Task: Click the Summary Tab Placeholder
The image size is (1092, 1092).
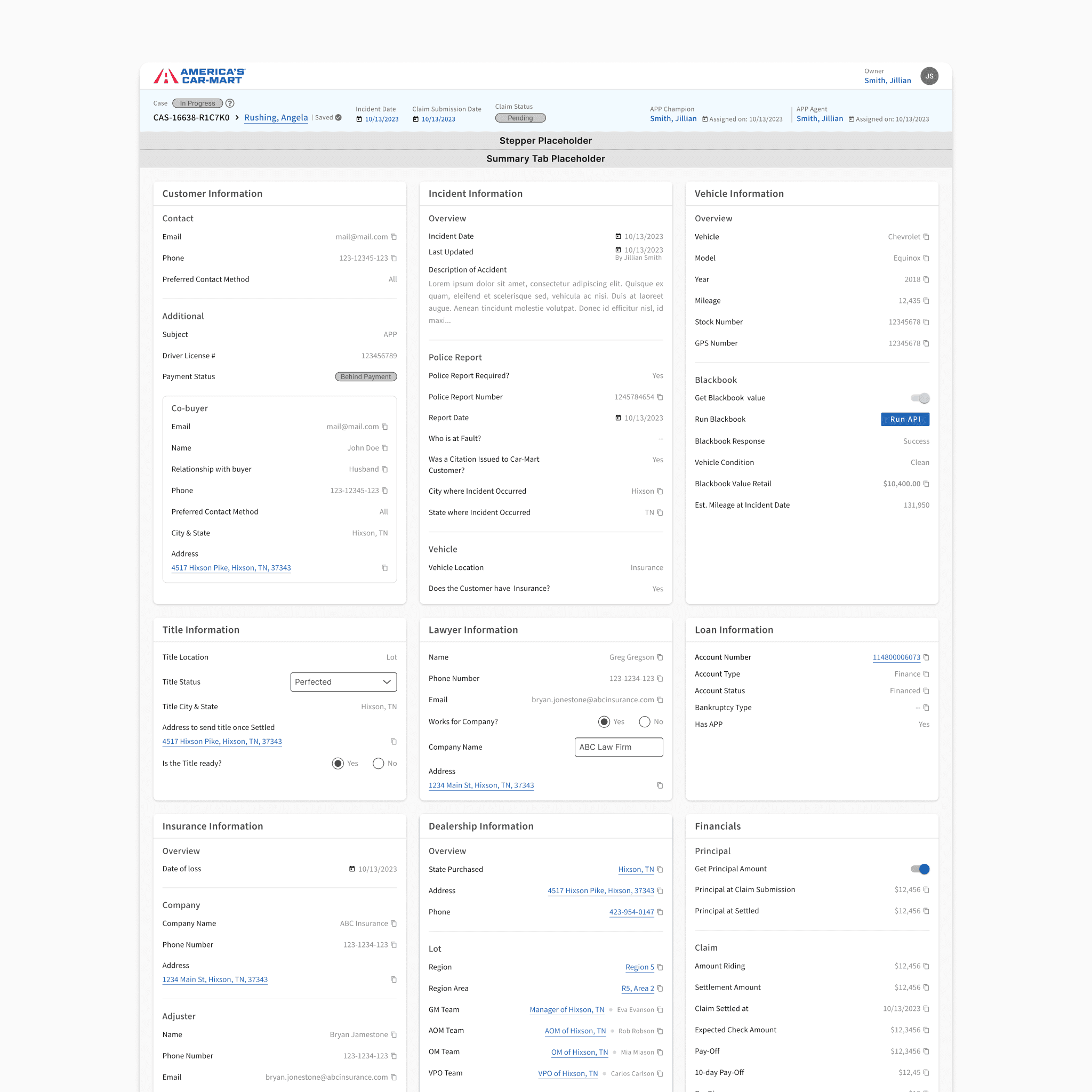Action: 545,159
